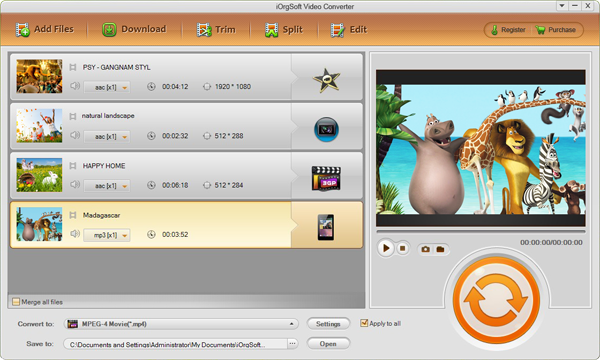
Task: Click the Open button
Action: tap(328, 344)
